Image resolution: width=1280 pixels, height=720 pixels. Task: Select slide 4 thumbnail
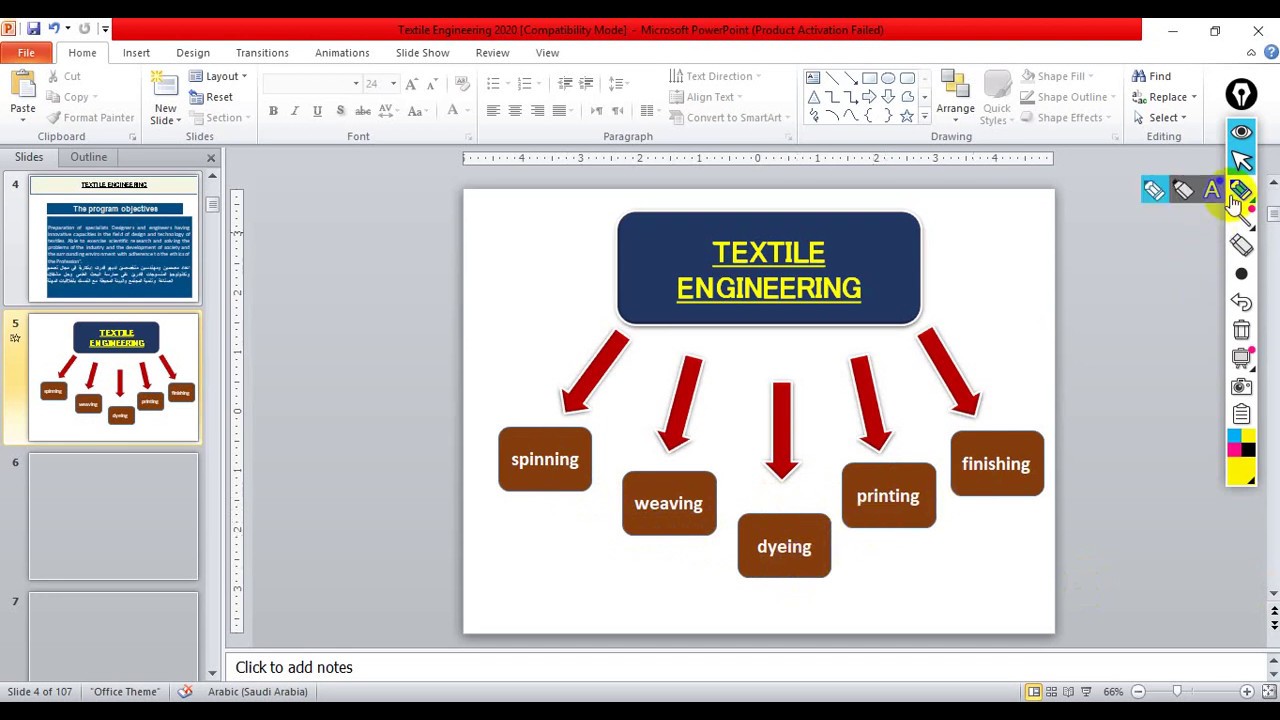pos(114,239)
